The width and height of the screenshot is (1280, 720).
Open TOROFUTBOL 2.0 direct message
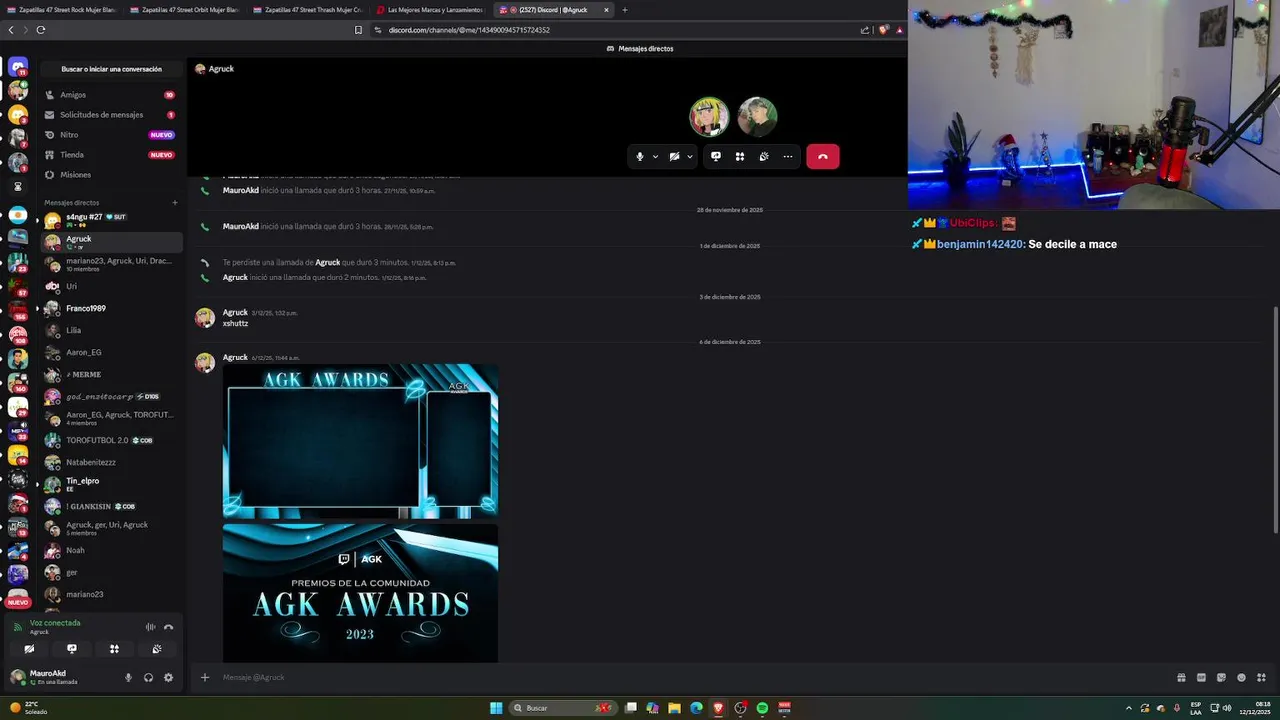click(x=111, y=440)
